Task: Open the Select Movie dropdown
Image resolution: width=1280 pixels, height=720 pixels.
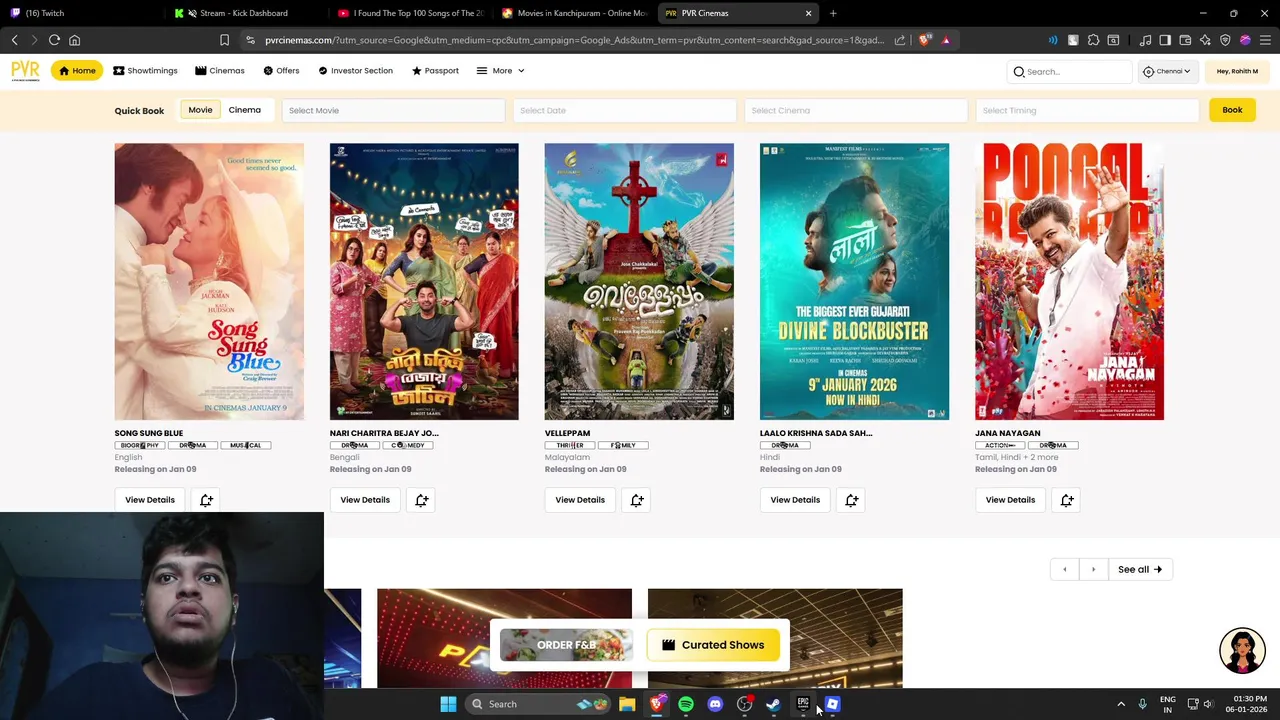Action: click(393, 110)
